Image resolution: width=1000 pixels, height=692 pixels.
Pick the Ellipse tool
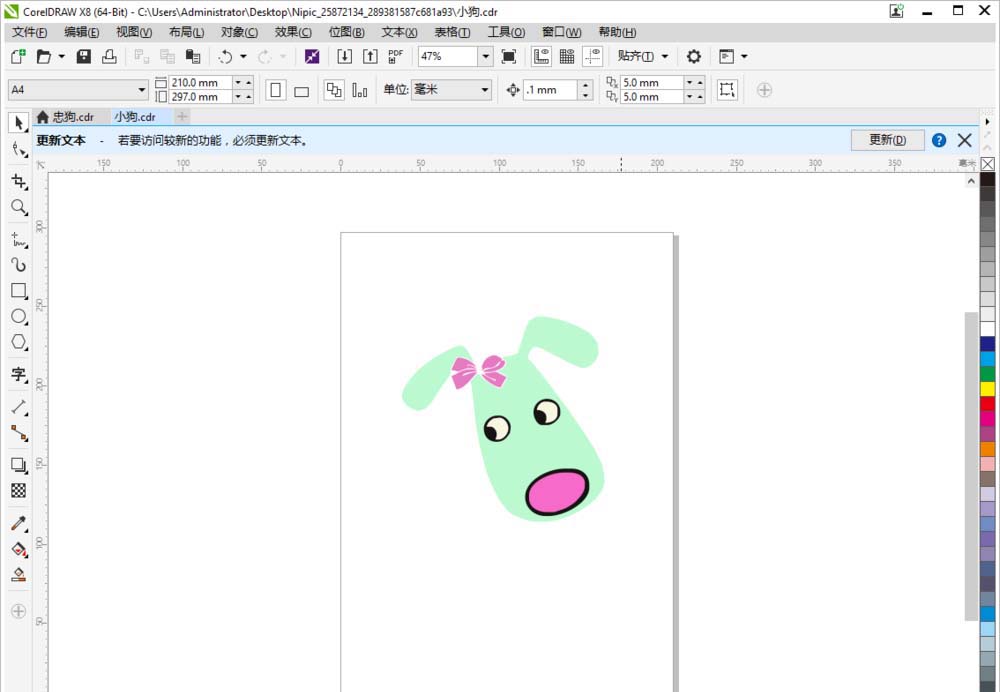(19, 316)
